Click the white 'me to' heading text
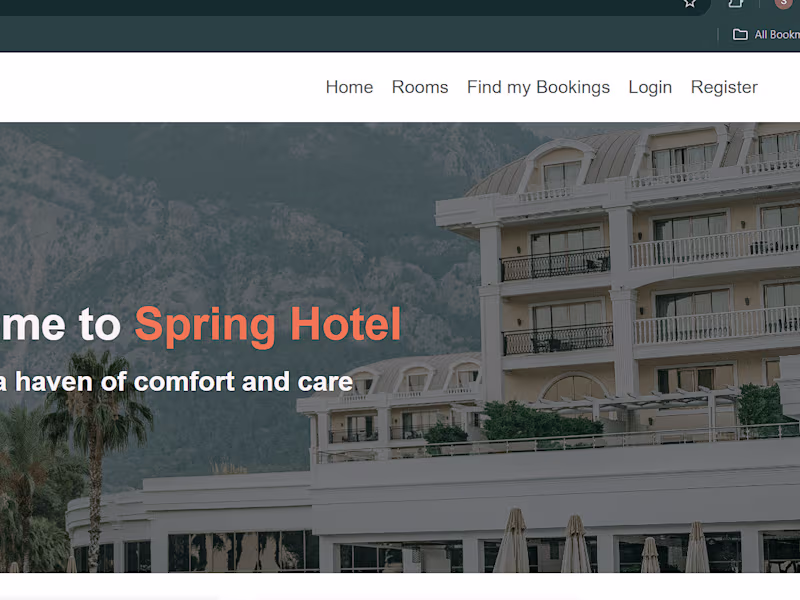Viewport: 800px width, 600px height. 60,324
